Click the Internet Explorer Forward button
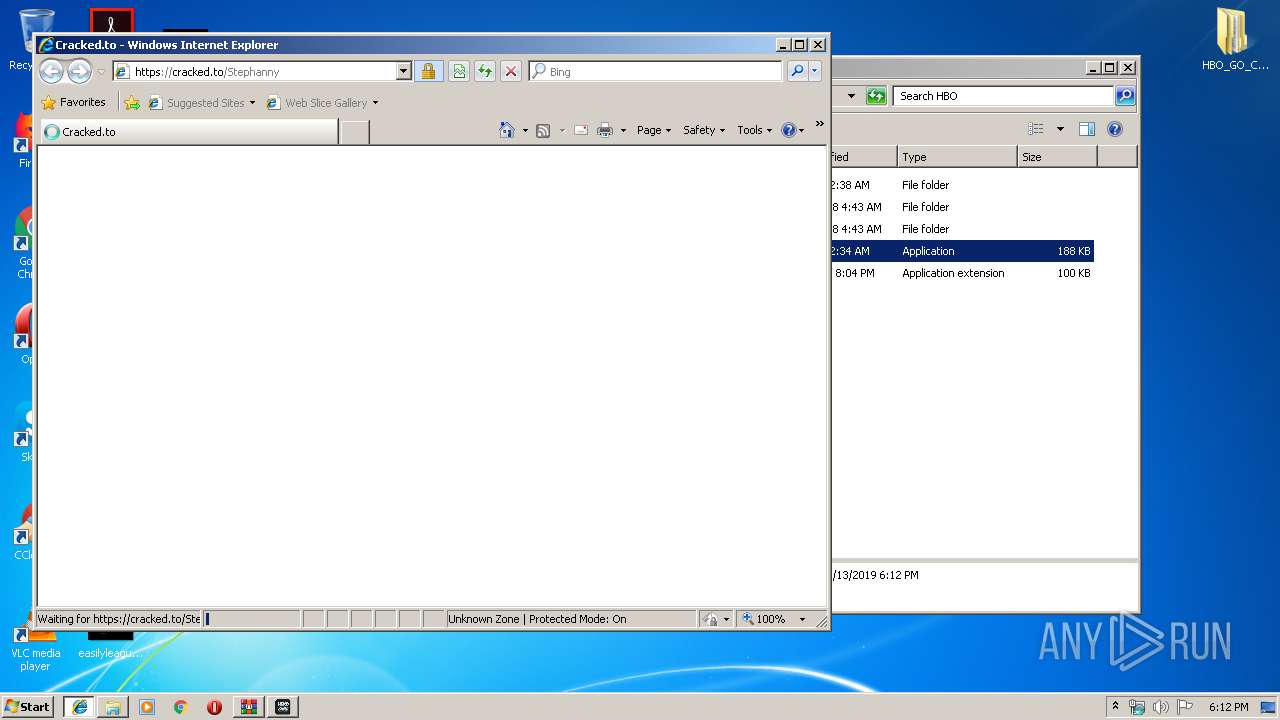Image resolution: width=1280 pixels, height=720 pixels. 79,71
